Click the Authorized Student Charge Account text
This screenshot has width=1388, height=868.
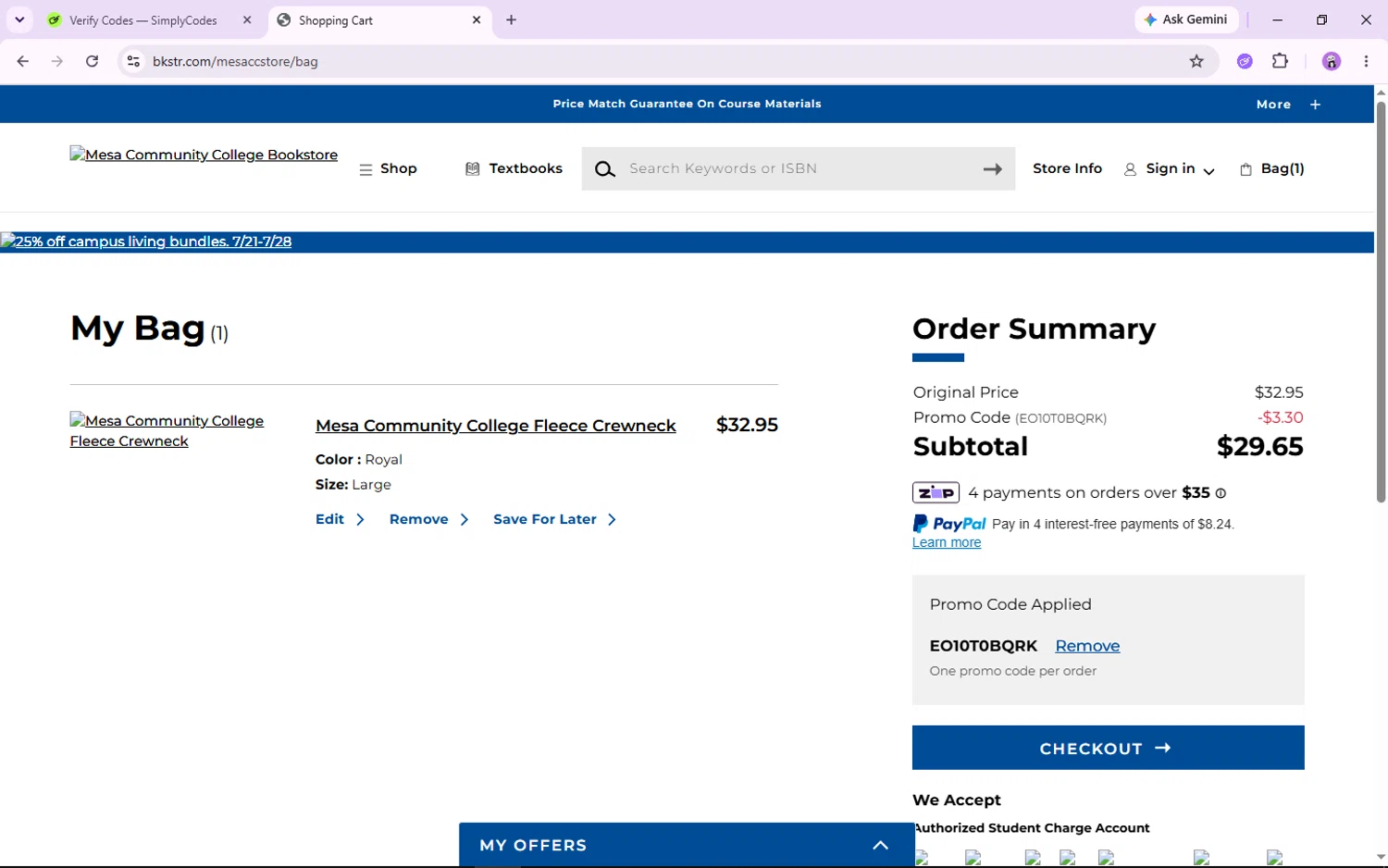tap(1032, 828)
